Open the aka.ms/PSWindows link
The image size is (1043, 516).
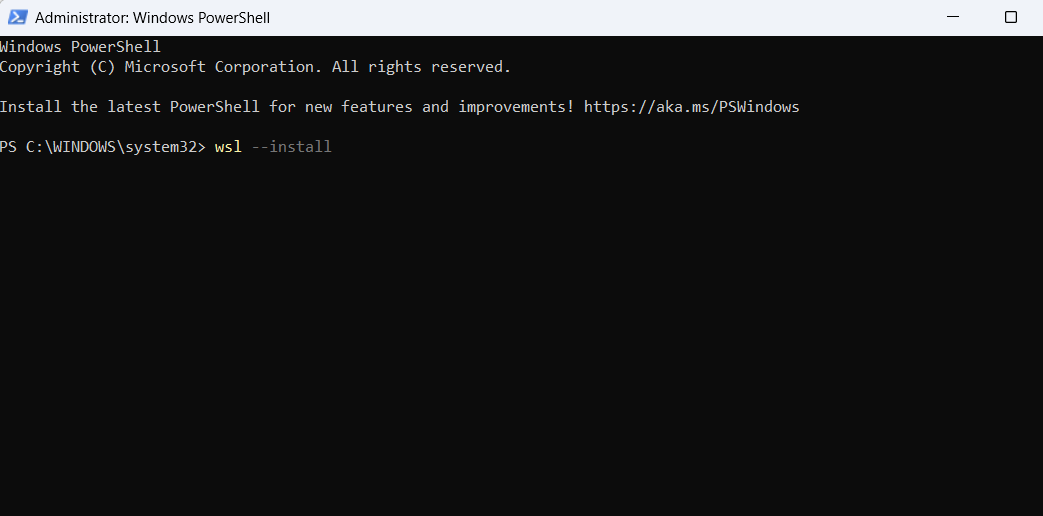click(691, 107)
